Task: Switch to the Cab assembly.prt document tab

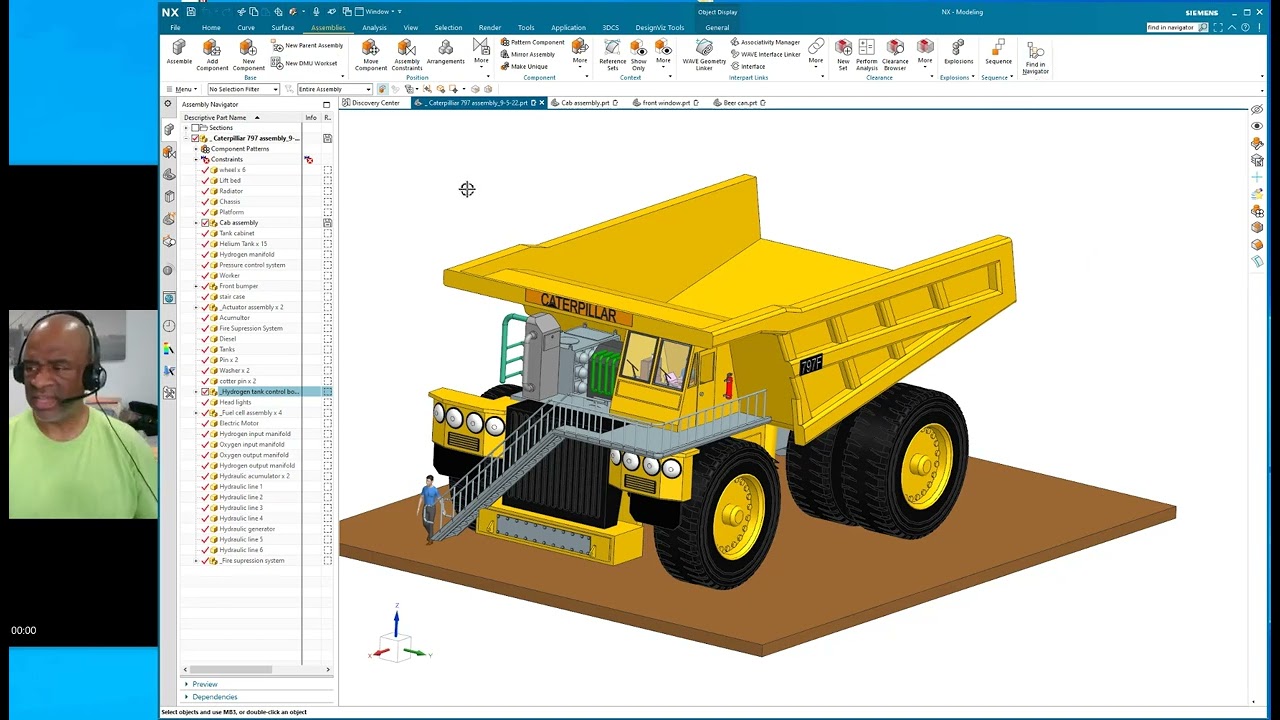Action: coord(585,103)
